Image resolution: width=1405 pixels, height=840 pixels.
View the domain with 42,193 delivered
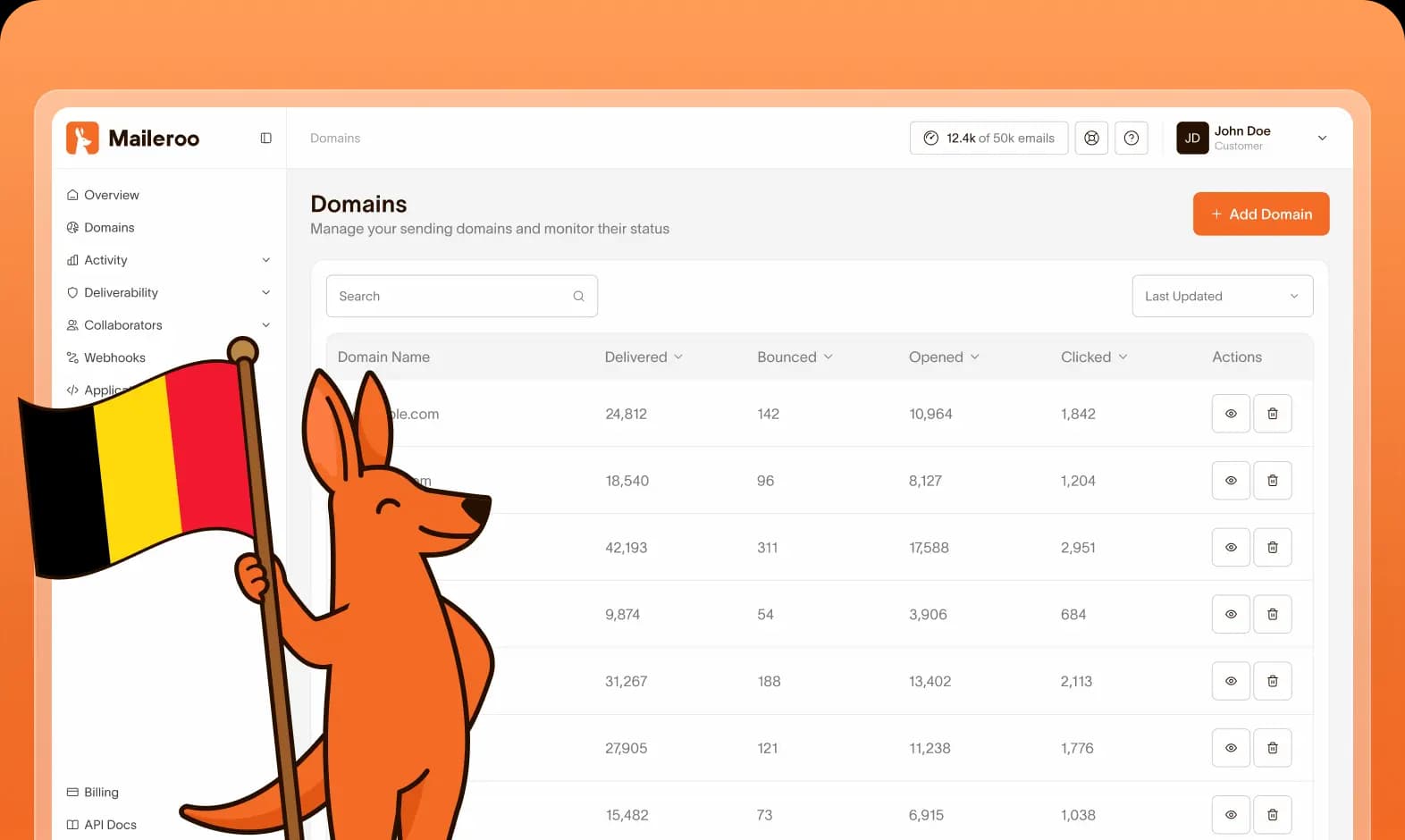click(x=1231, y=547)
